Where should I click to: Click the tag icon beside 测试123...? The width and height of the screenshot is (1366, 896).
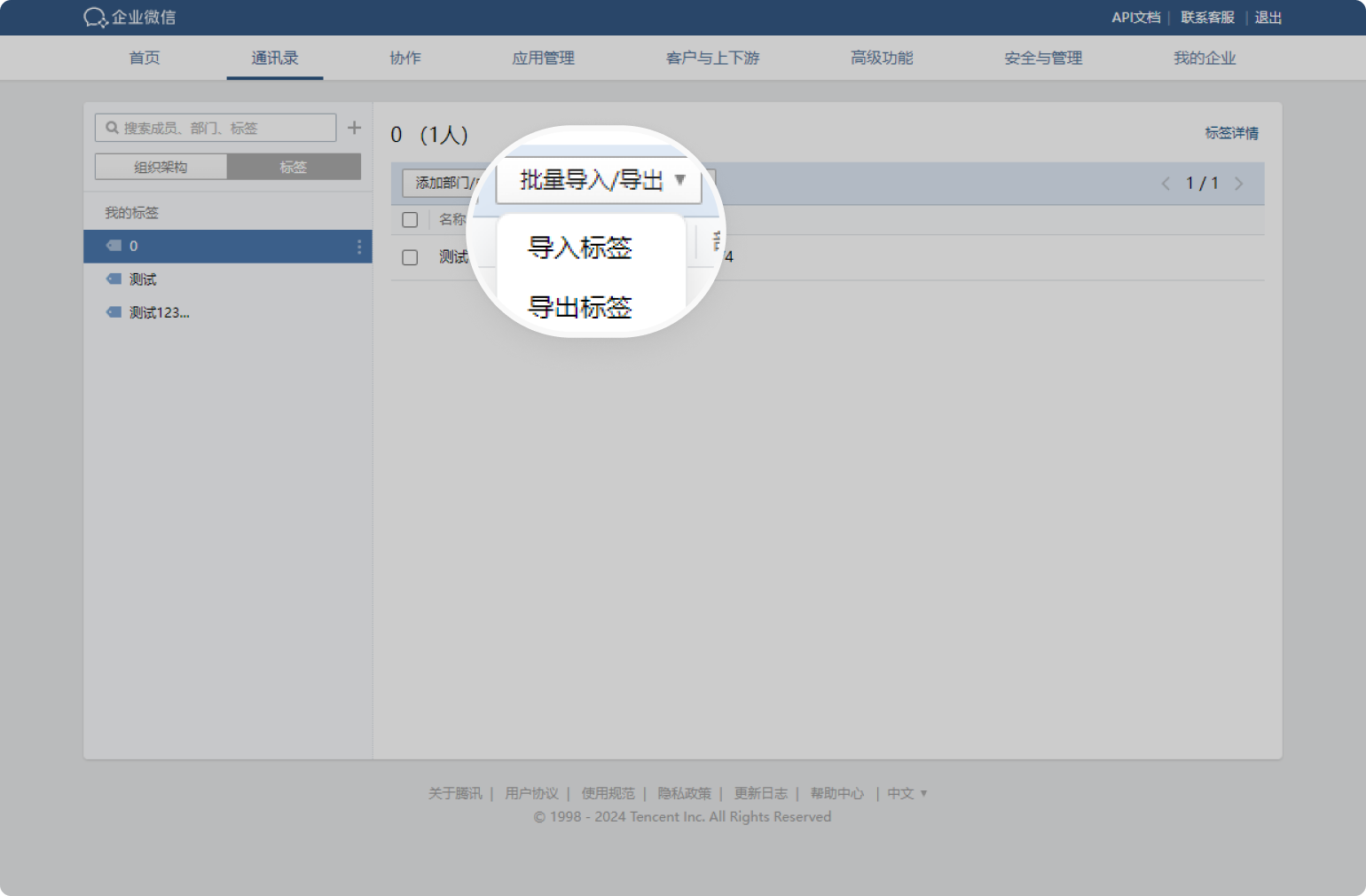114,312
